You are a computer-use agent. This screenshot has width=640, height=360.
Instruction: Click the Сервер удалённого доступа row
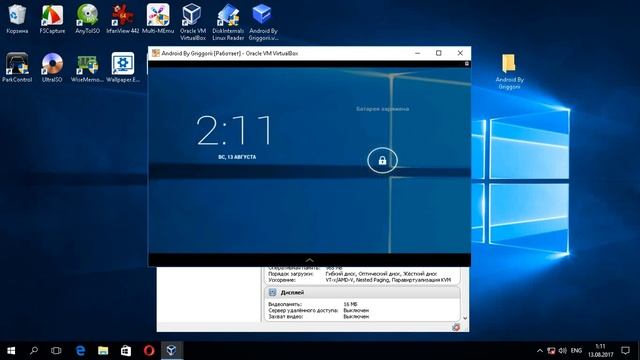318,310
